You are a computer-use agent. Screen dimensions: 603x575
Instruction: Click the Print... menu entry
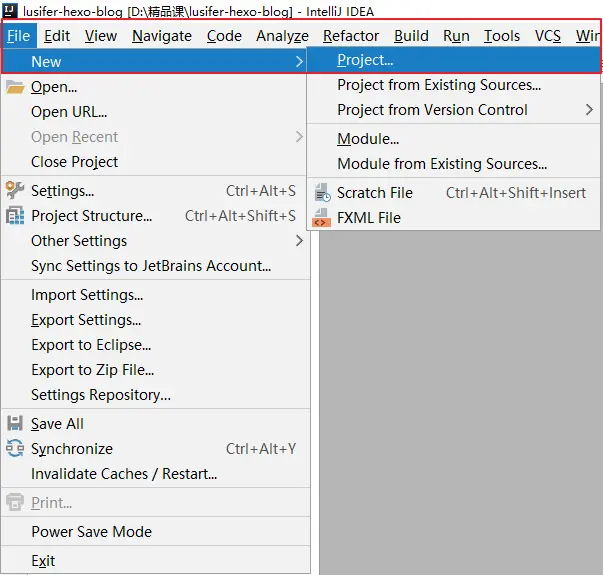coord(154,502)
